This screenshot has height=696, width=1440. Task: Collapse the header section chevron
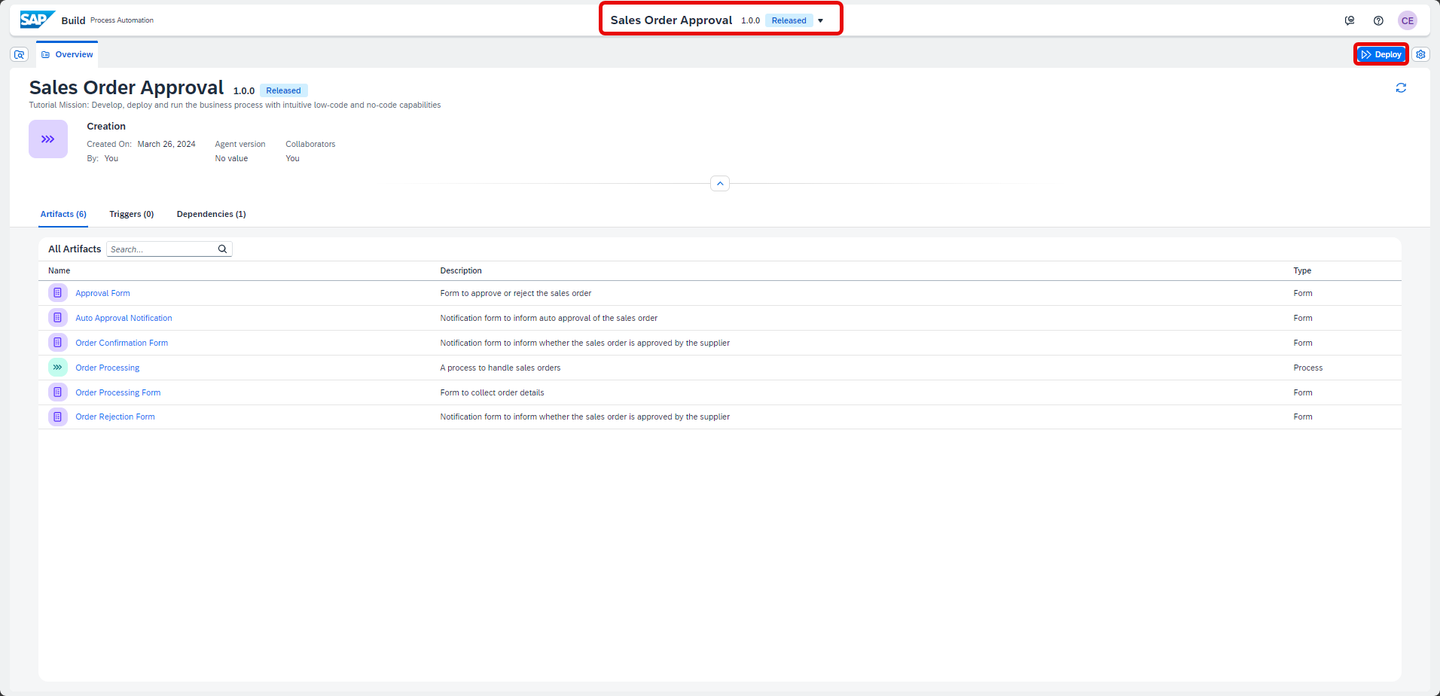coord(720,184)
